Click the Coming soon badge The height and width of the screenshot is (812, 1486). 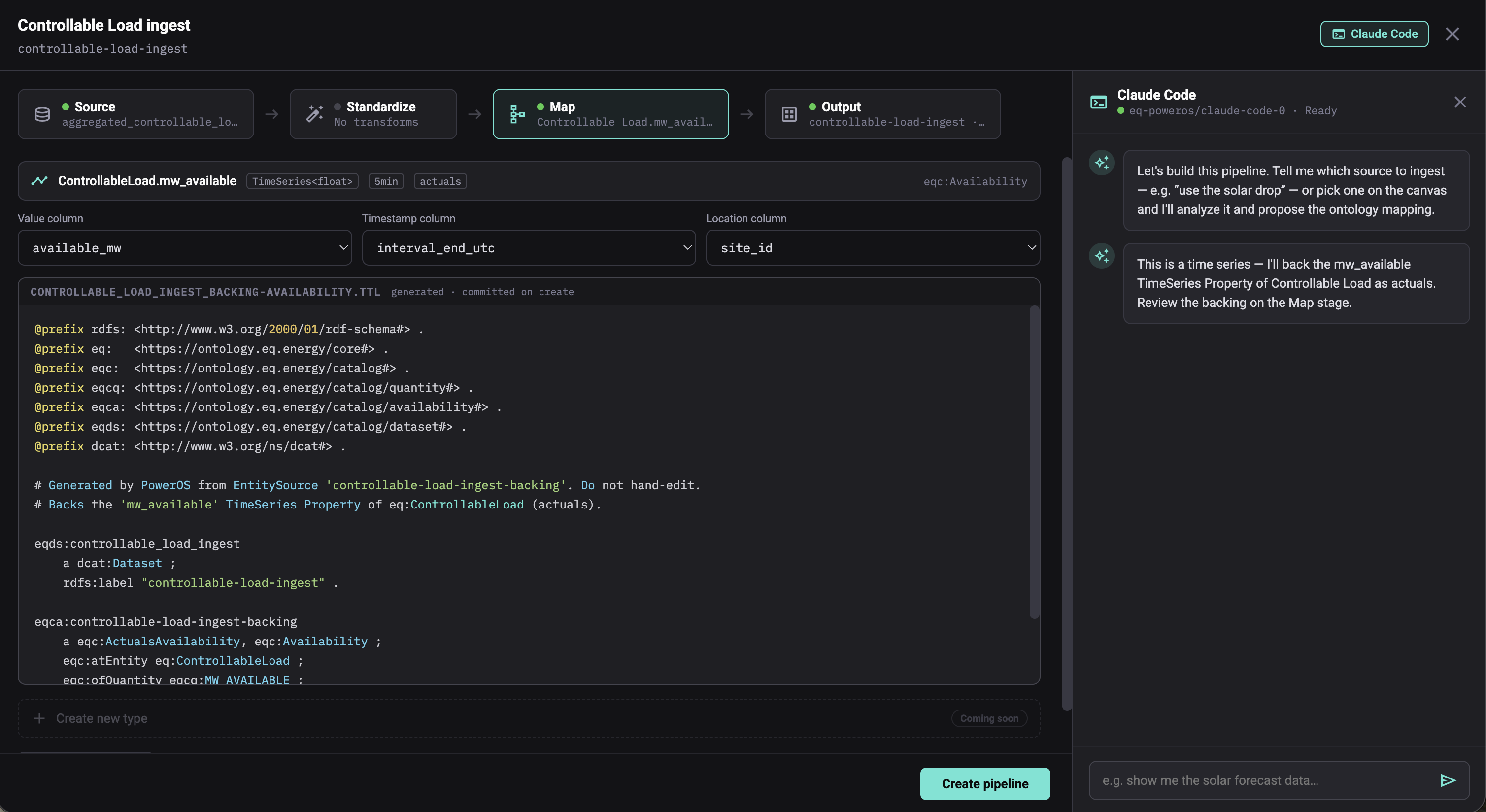click(989, 718)
